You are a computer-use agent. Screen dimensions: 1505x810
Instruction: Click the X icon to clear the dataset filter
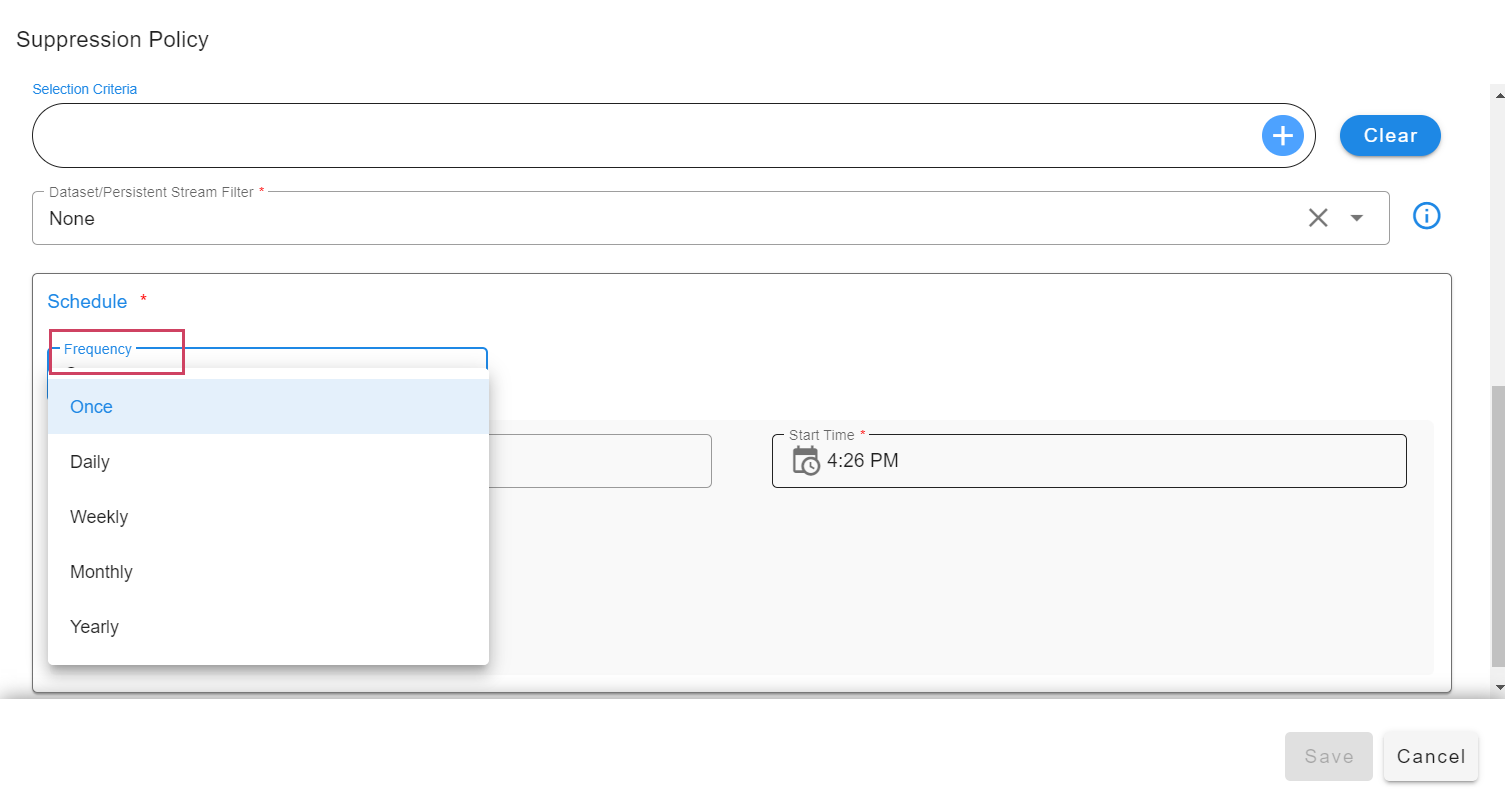point(1318,218)
